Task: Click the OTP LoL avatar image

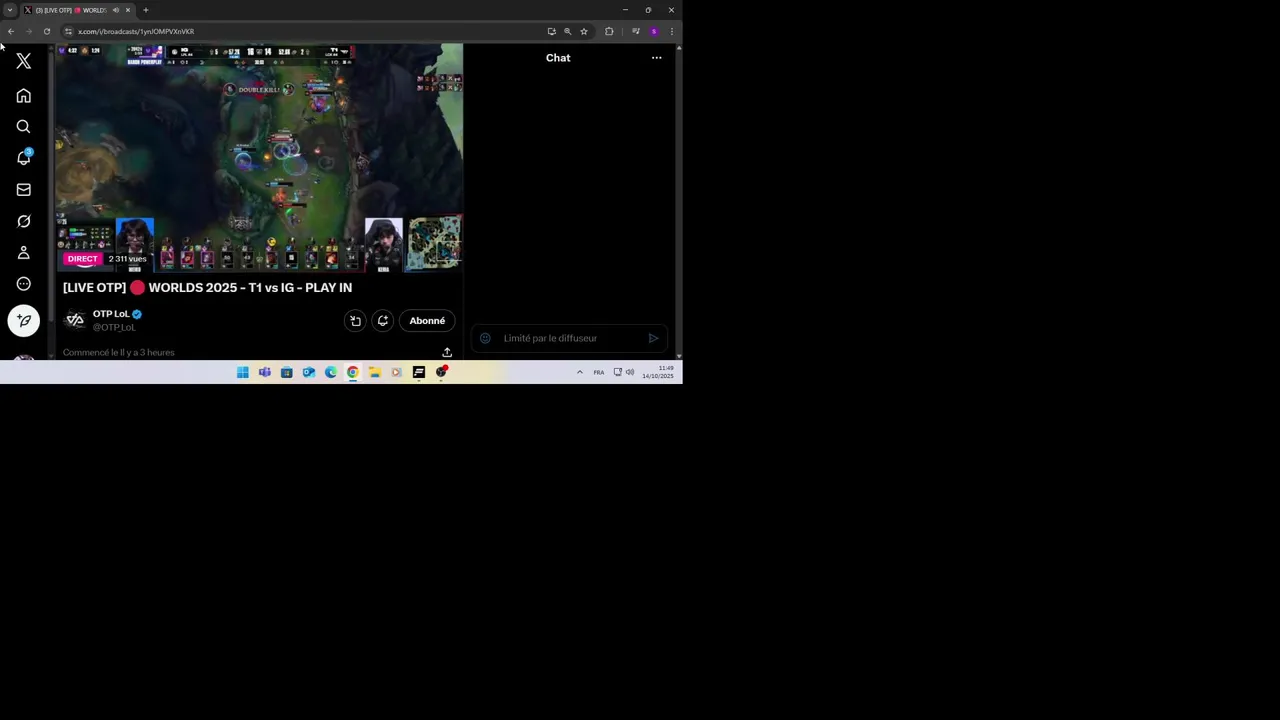Action: (x=75, y=320)
